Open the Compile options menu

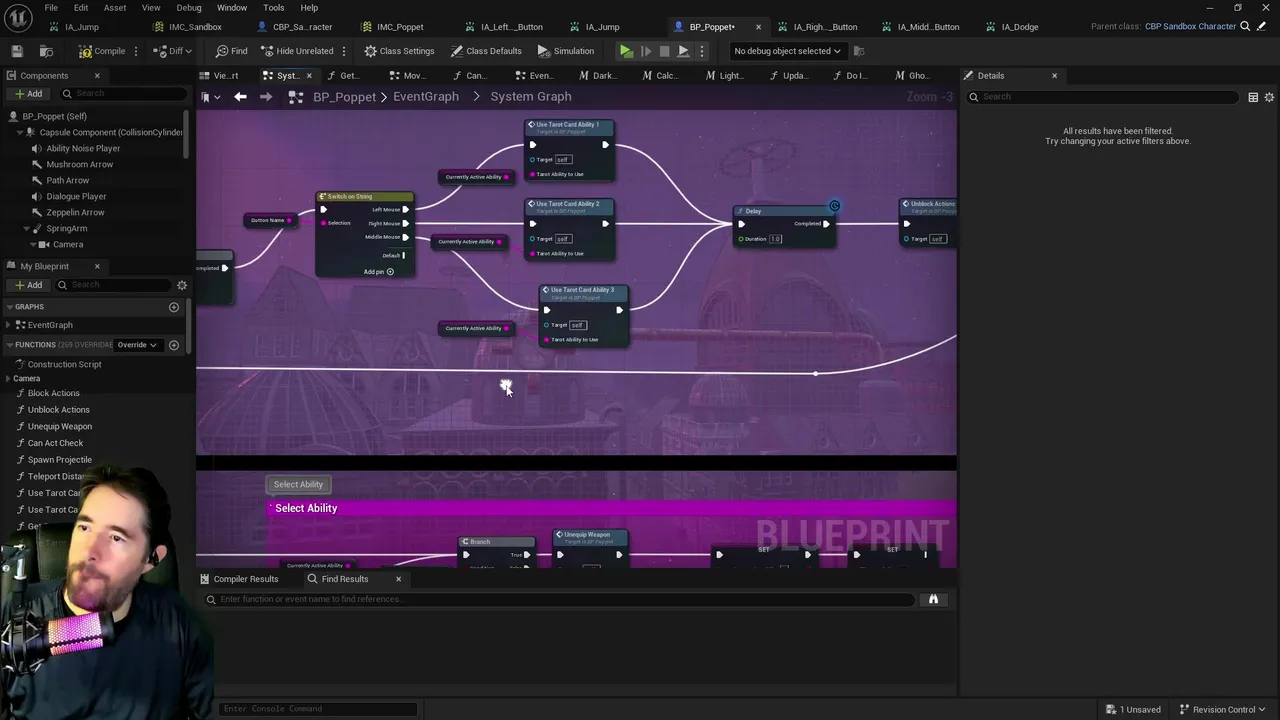click(x=138, y=51)
